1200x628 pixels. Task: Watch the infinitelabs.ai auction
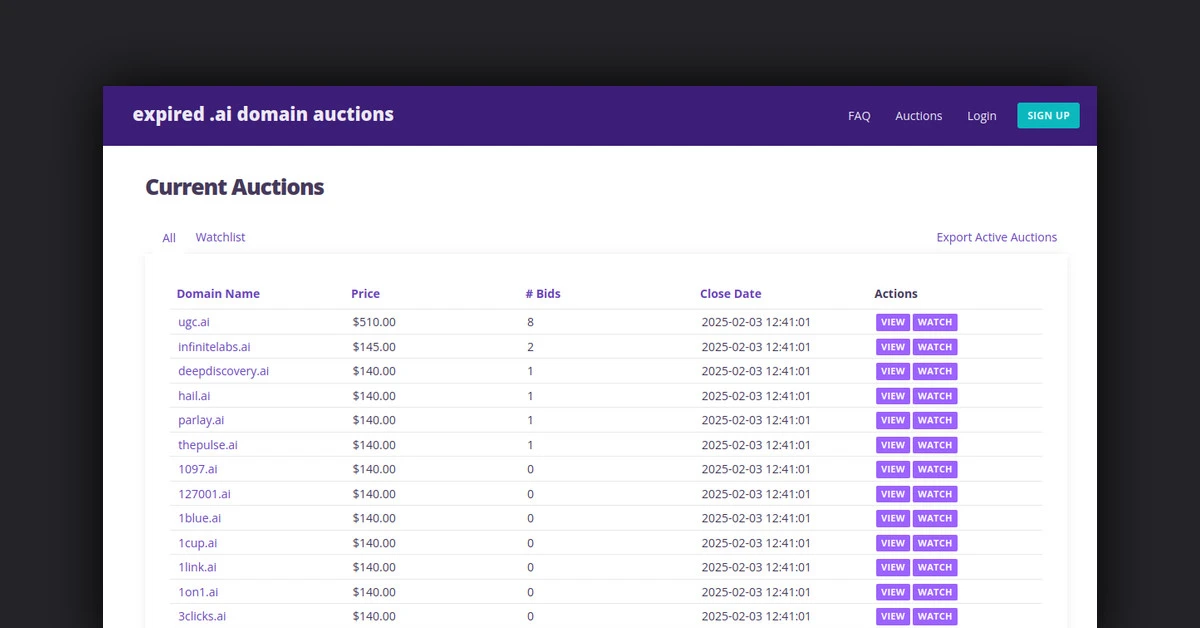pos(934,347)
